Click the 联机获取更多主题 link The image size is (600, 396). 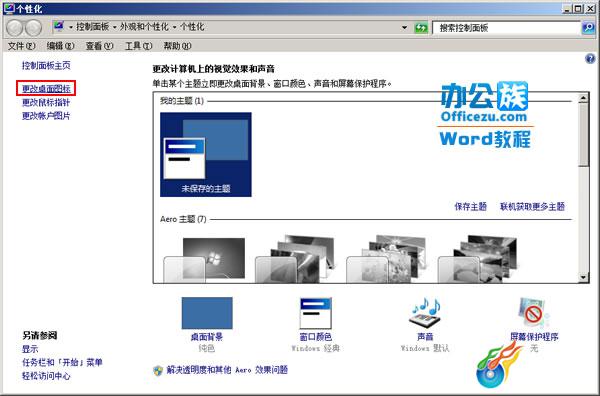click(532, 207)
